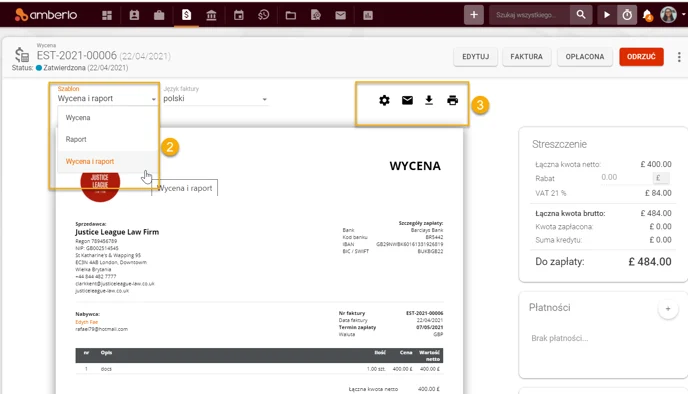
Task: Send estimate by email envelope icon
Action: pyautogui.click(x=407, y=100)
